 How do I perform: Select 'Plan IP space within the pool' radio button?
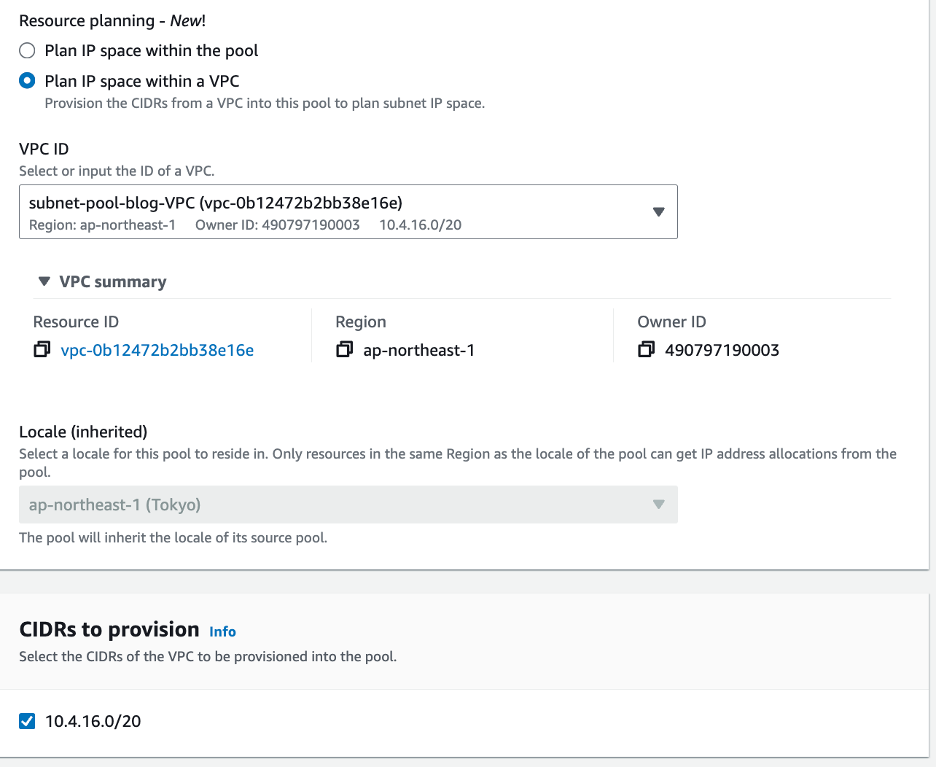(x=28, y=51)
